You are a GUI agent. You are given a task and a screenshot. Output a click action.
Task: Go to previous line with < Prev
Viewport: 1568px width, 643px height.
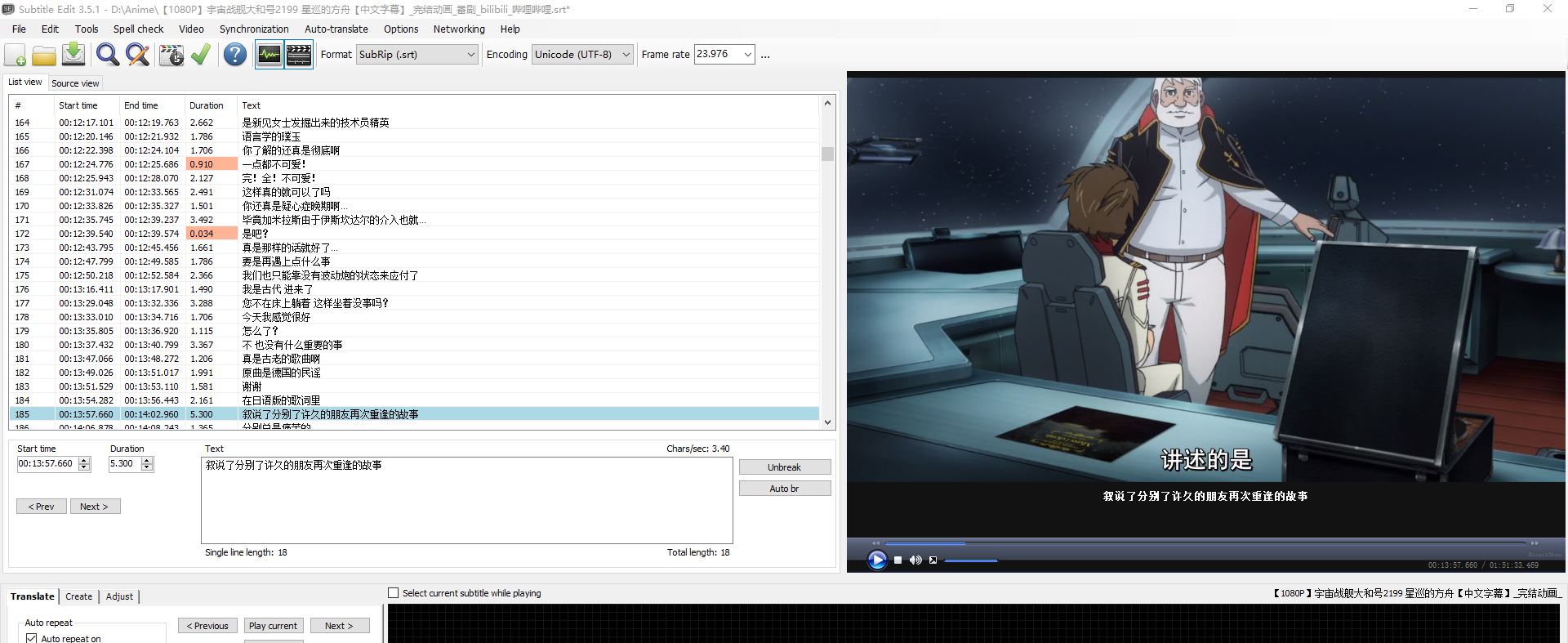click(x=42, y=507)
